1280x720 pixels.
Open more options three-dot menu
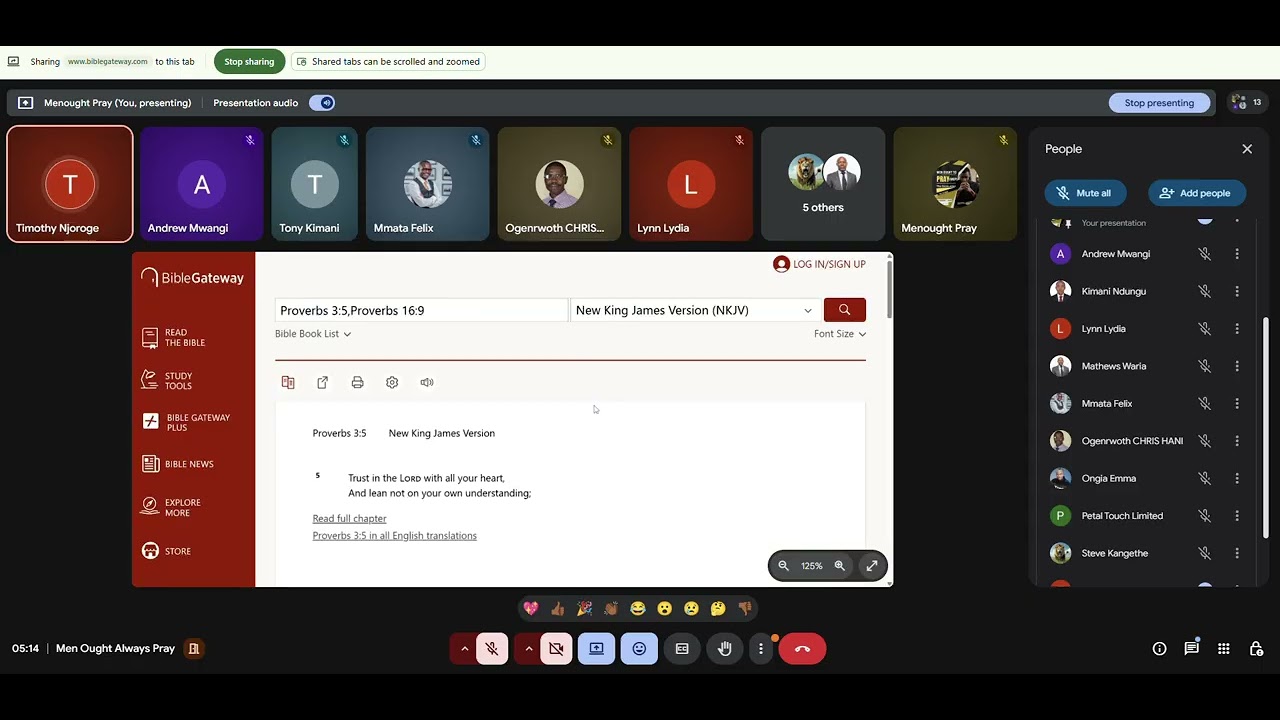[761, 649]
